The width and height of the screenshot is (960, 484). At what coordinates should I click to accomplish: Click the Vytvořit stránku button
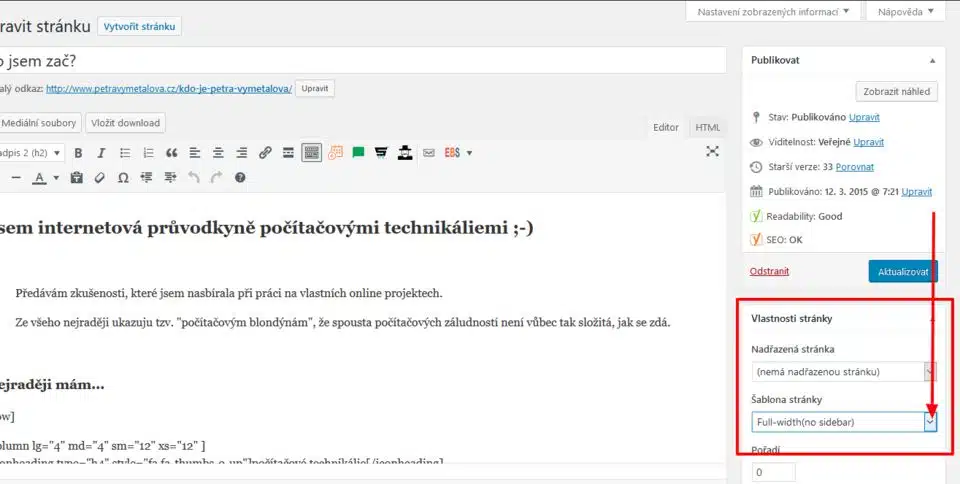pos(140,26)
